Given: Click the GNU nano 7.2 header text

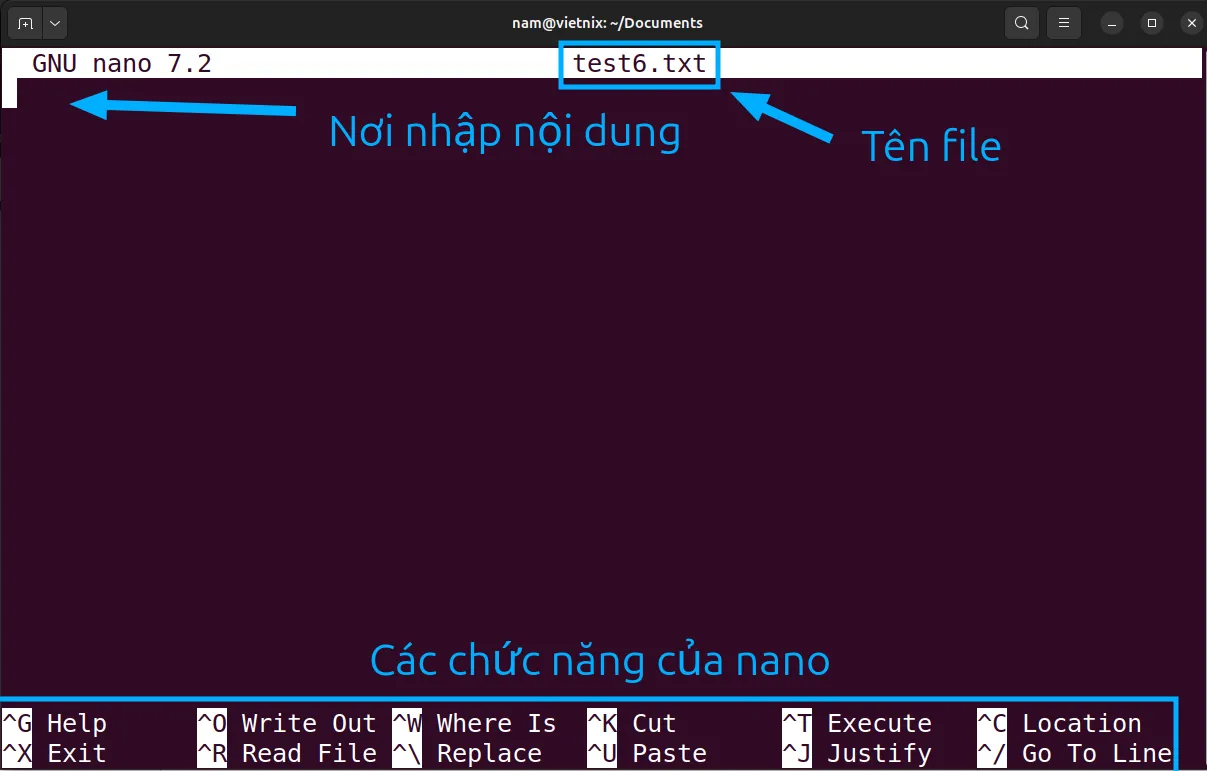Looking at the screenshot, I should point(122,64).
